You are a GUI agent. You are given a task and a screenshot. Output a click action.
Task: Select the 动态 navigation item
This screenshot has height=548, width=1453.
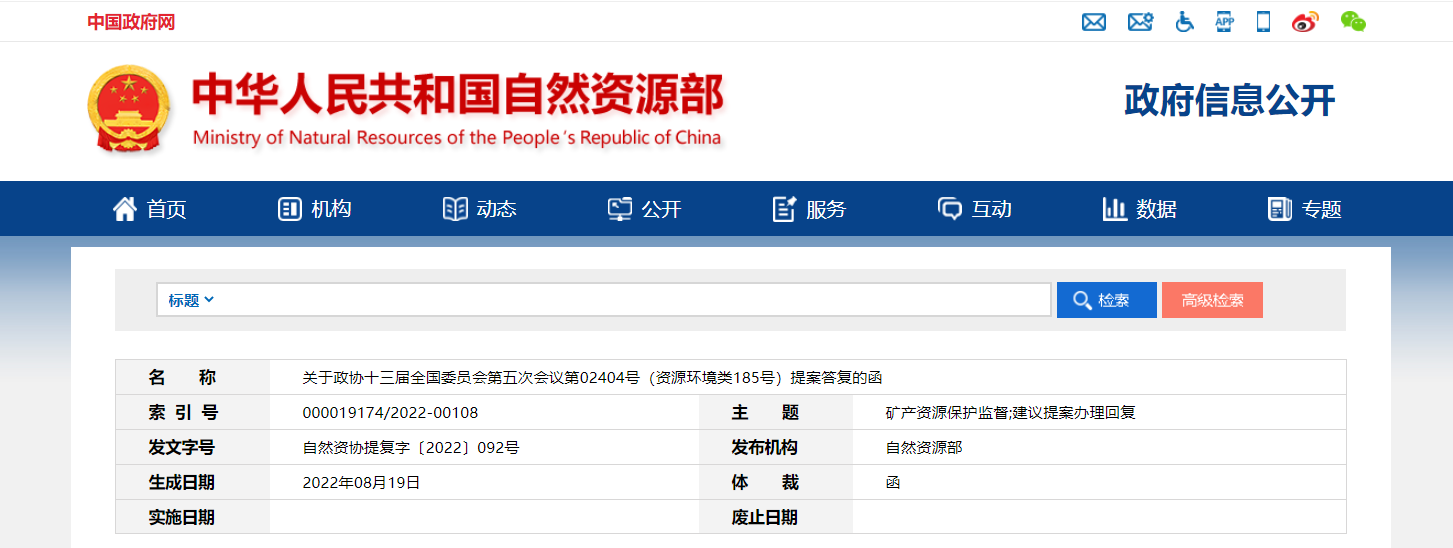[480, 209]
